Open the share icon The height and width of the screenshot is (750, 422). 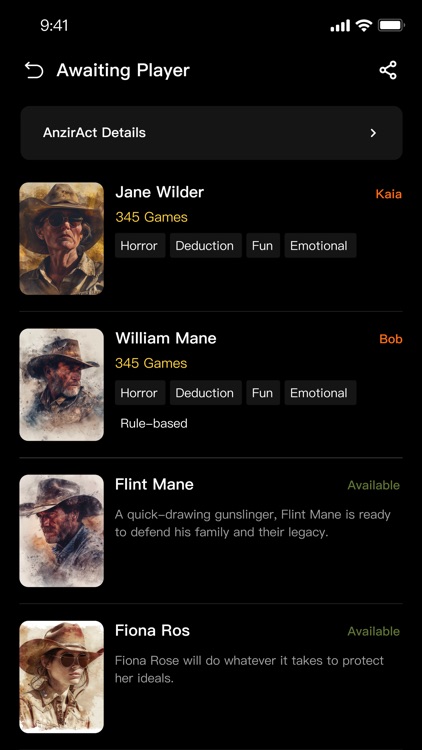[x=388, y=70]
